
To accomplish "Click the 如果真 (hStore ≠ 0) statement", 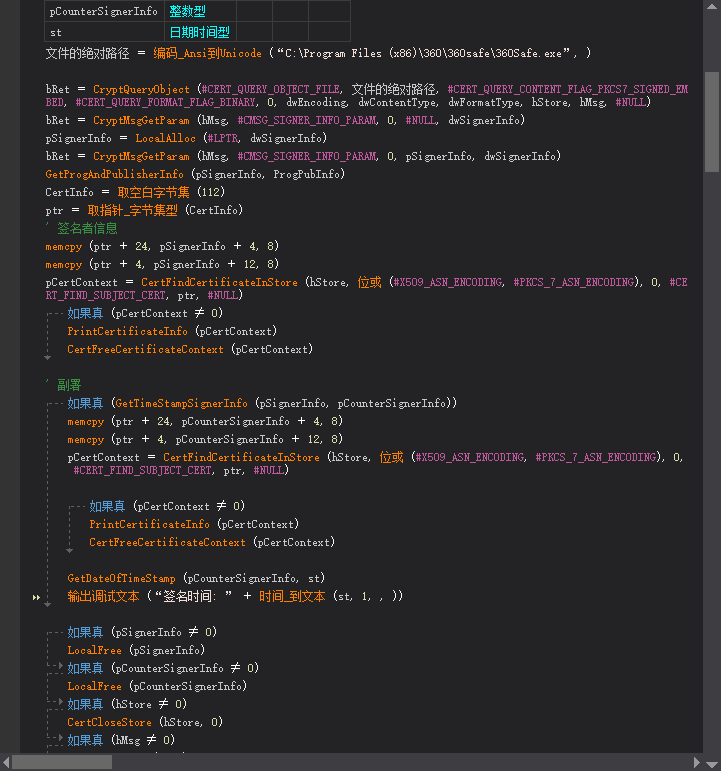I will coord(127,704).
